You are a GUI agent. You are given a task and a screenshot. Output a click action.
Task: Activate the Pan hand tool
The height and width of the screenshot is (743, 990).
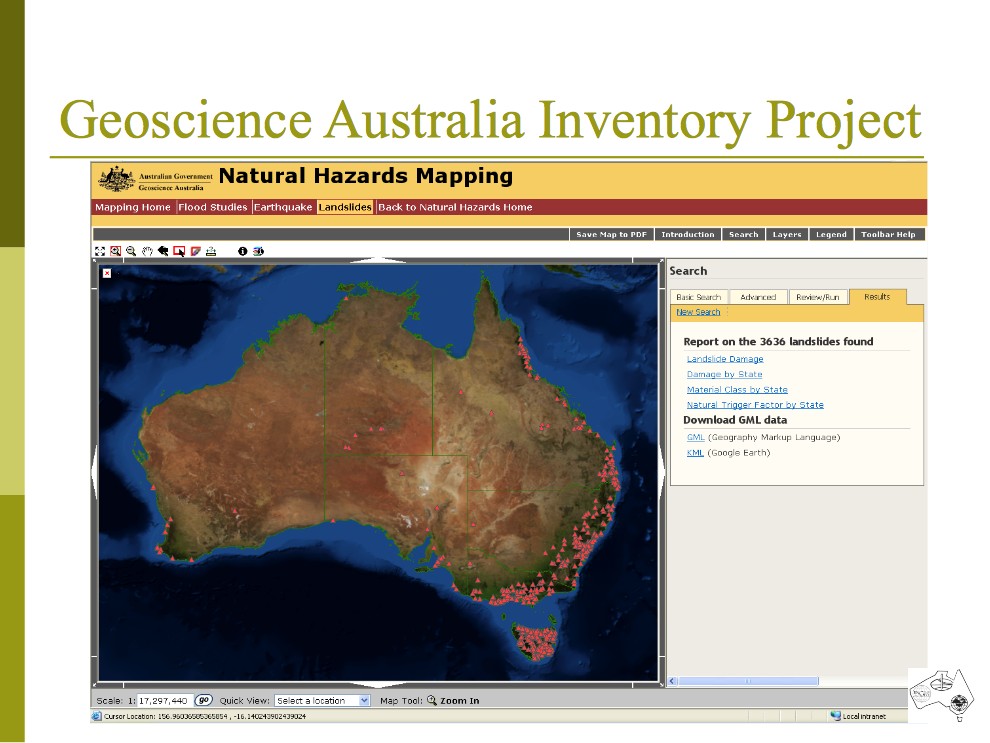click(147, 251)
